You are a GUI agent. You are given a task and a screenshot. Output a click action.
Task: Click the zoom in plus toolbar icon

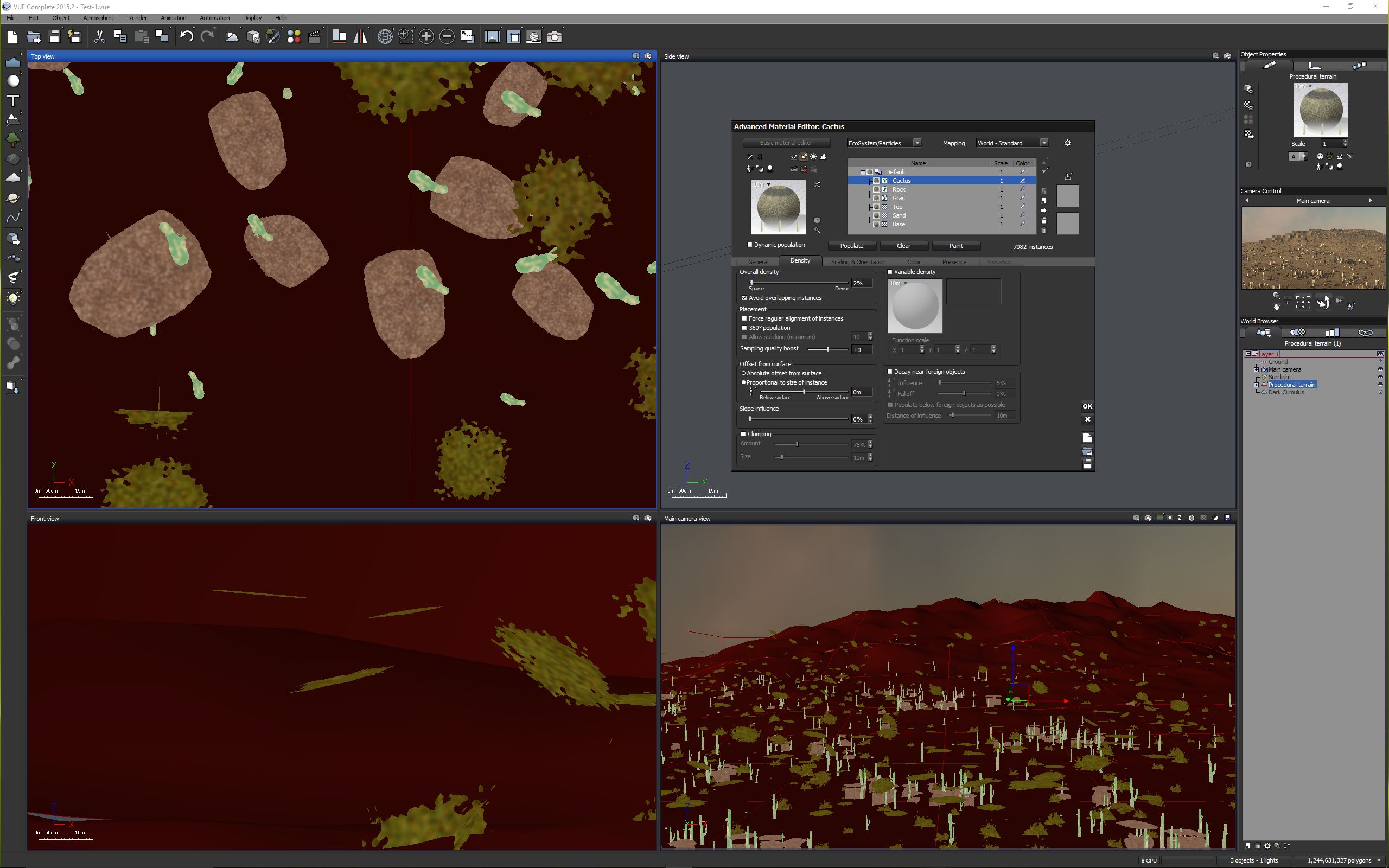(x=426, y=37)
